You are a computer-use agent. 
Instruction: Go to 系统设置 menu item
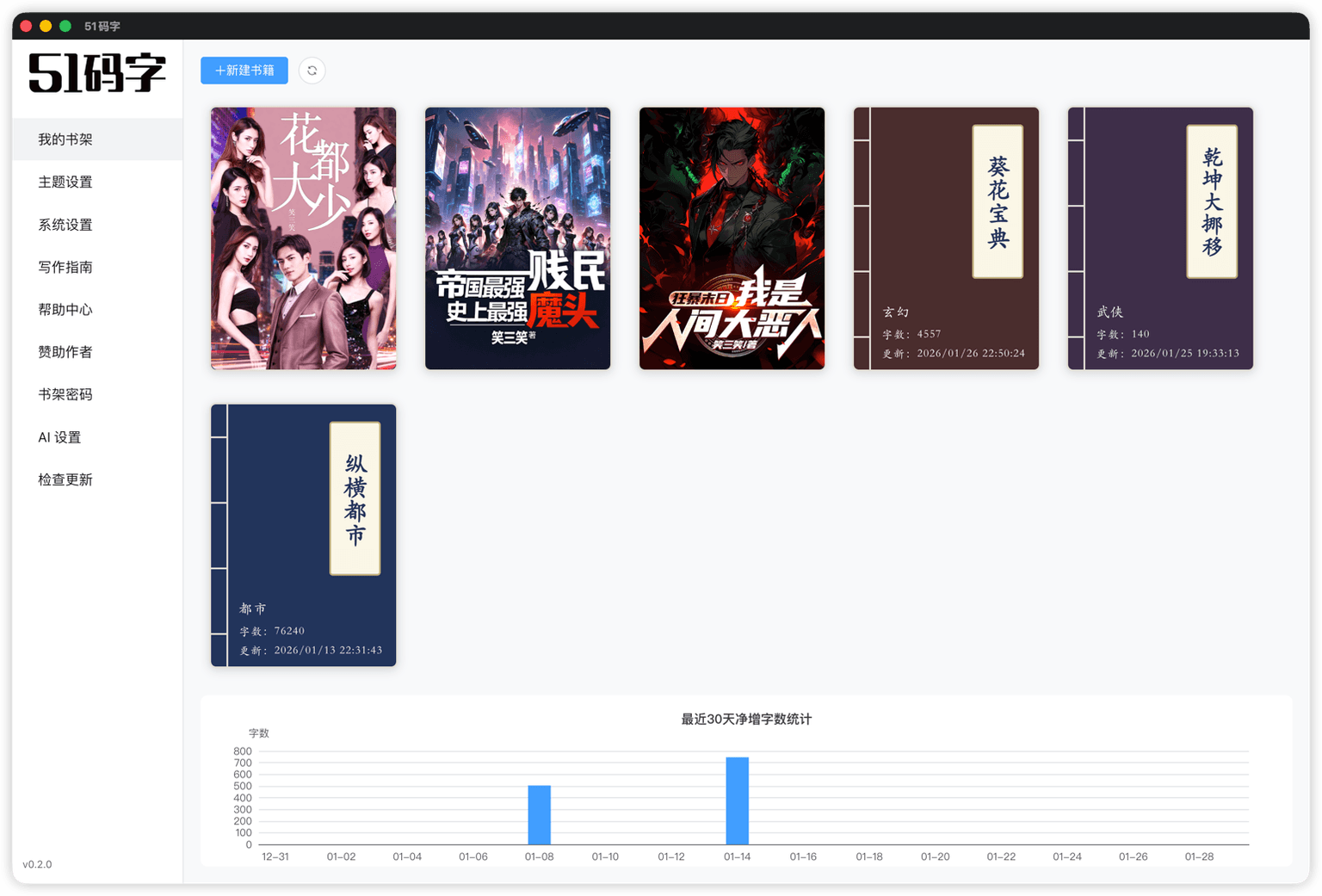coord(65,225)
